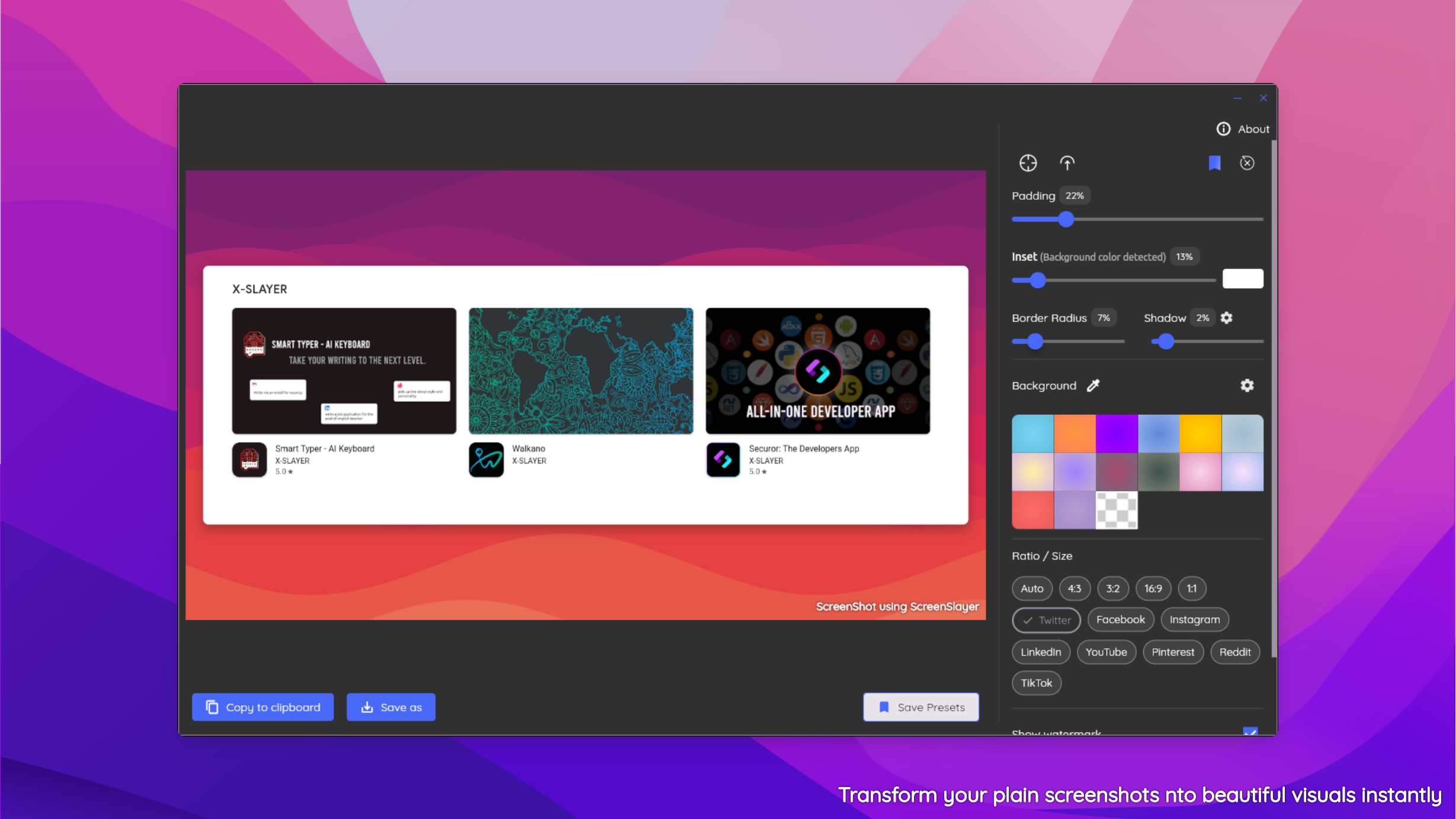Select the TikTok size preset

[x=1037, y=683]
